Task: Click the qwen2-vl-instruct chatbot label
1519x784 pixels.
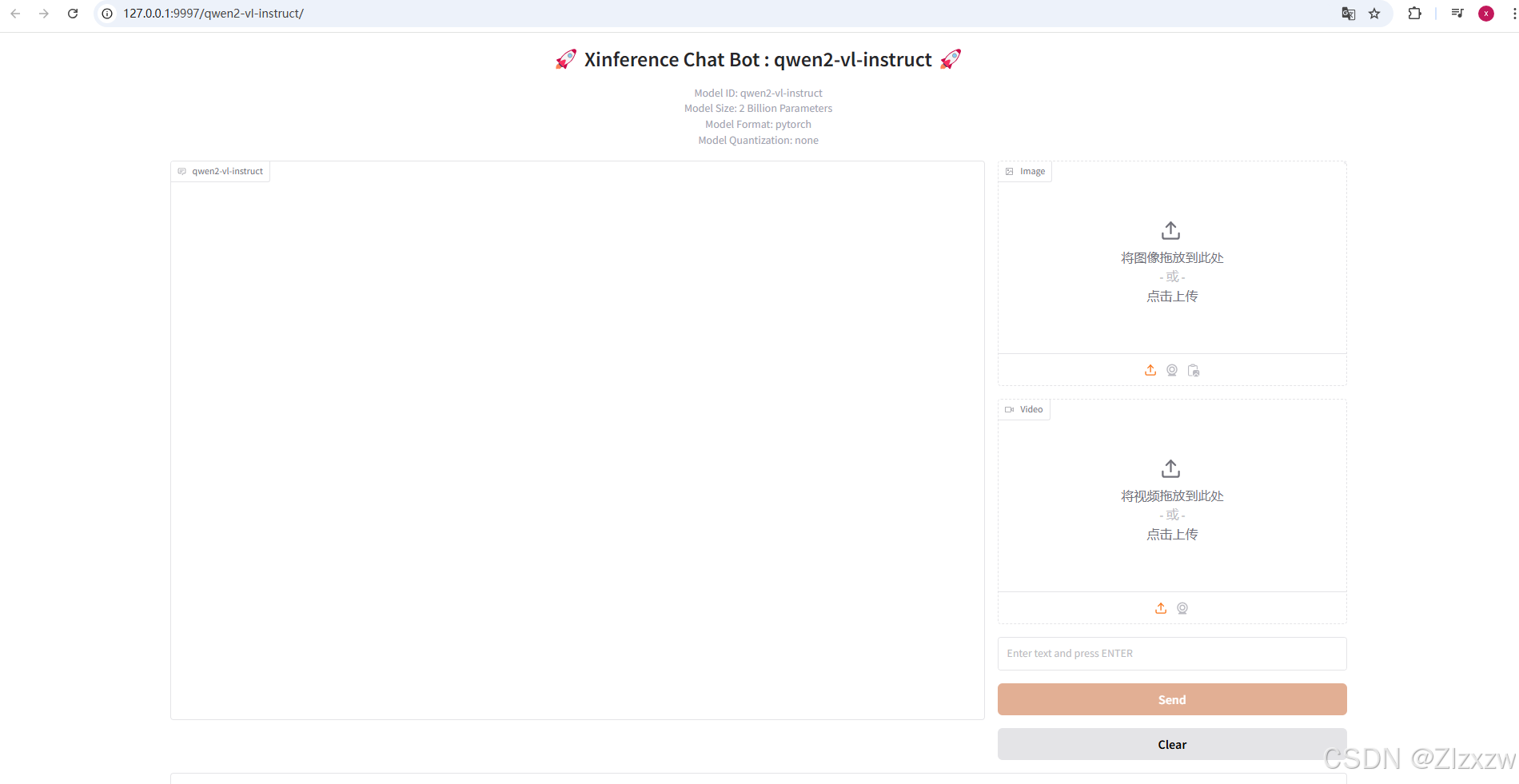Action: pos(221,171)
